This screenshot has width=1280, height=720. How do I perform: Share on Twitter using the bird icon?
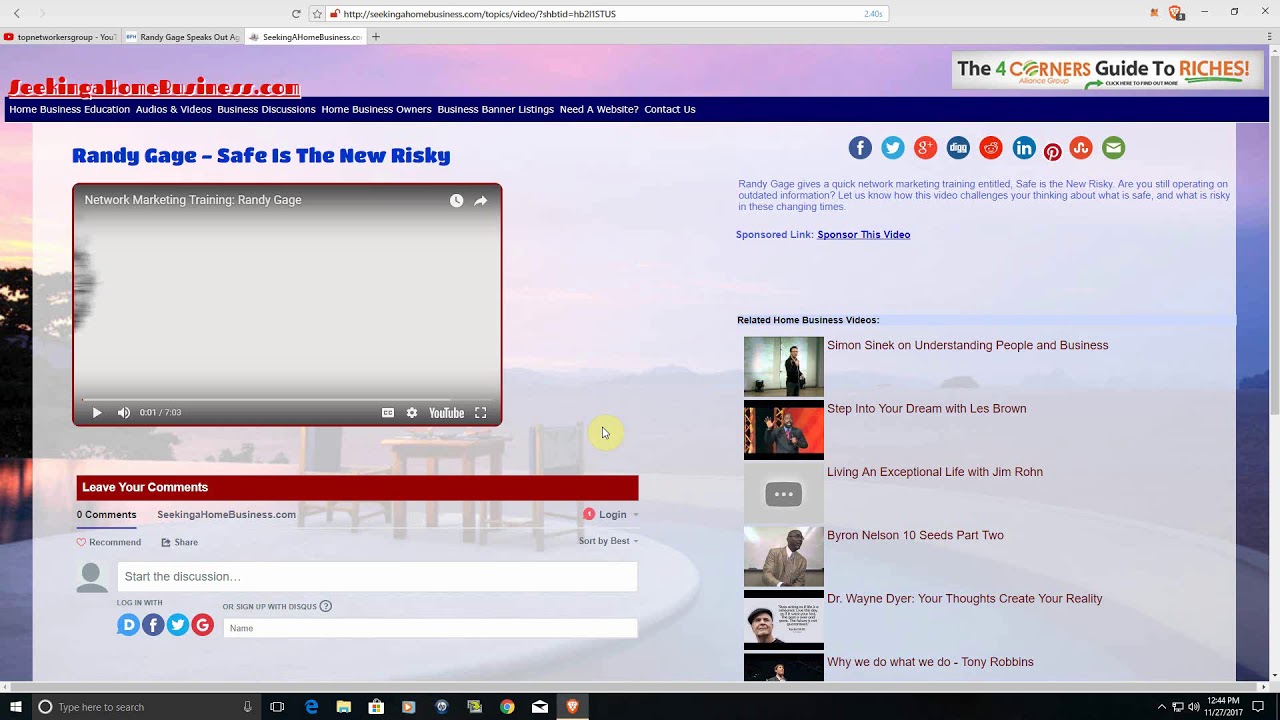[893, 148]
